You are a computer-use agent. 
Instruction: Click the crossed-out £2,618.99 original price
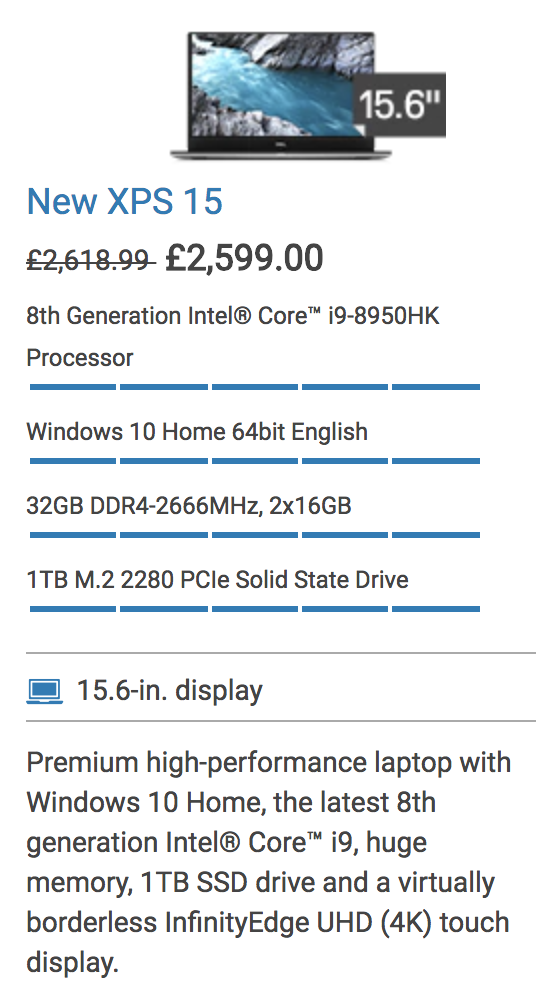[90, 260]
